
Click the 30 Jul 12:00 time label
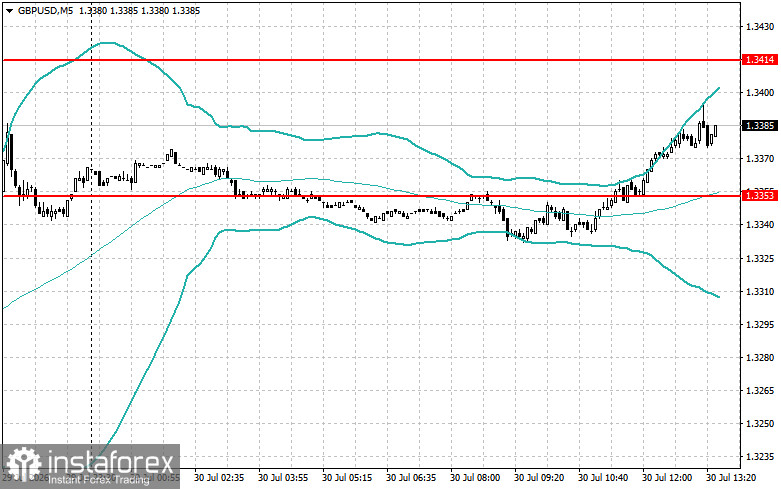[x=667, y=478]
